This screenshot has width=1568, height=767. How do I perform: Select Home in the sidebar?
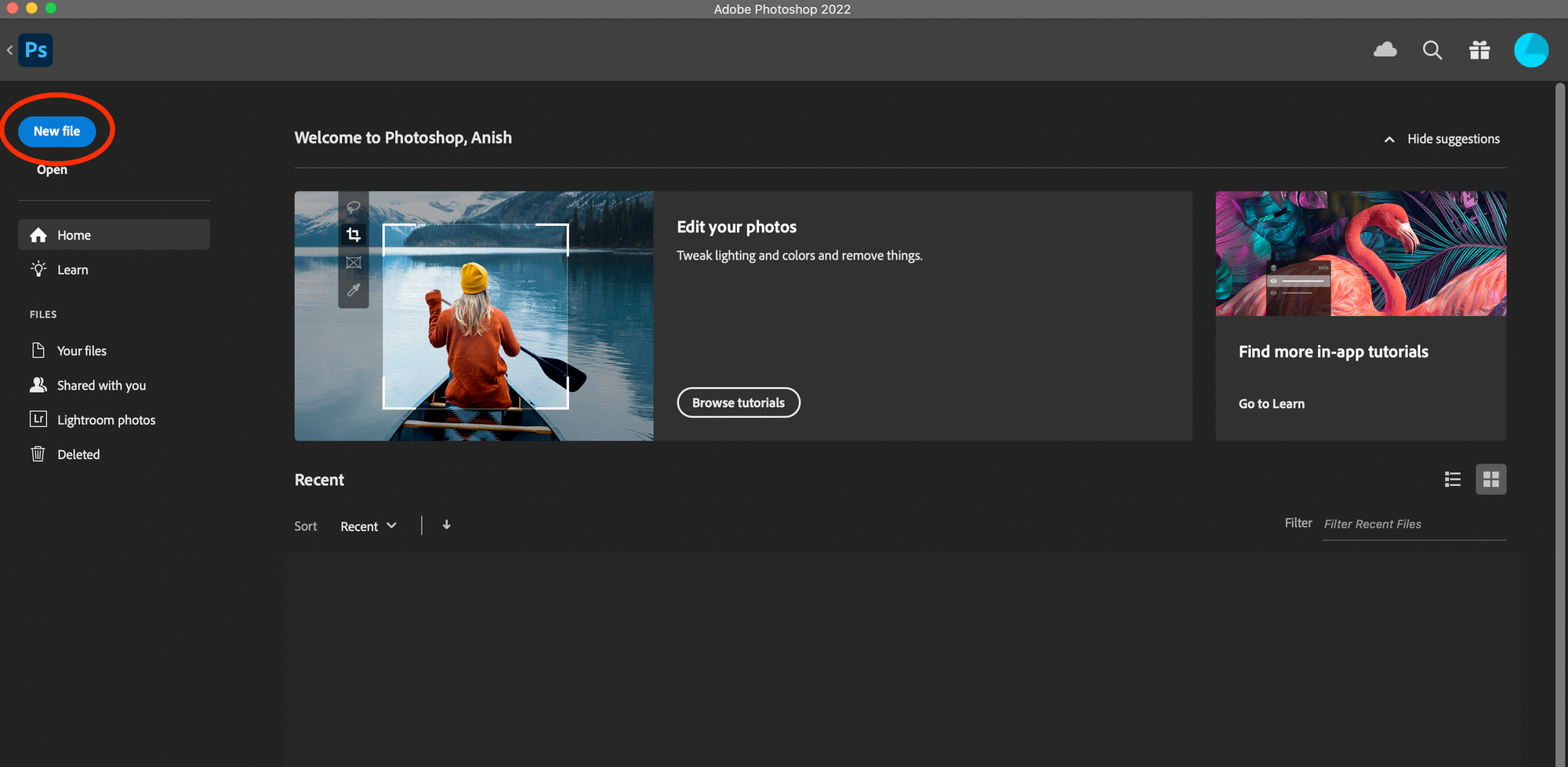(x=114, y=234)
